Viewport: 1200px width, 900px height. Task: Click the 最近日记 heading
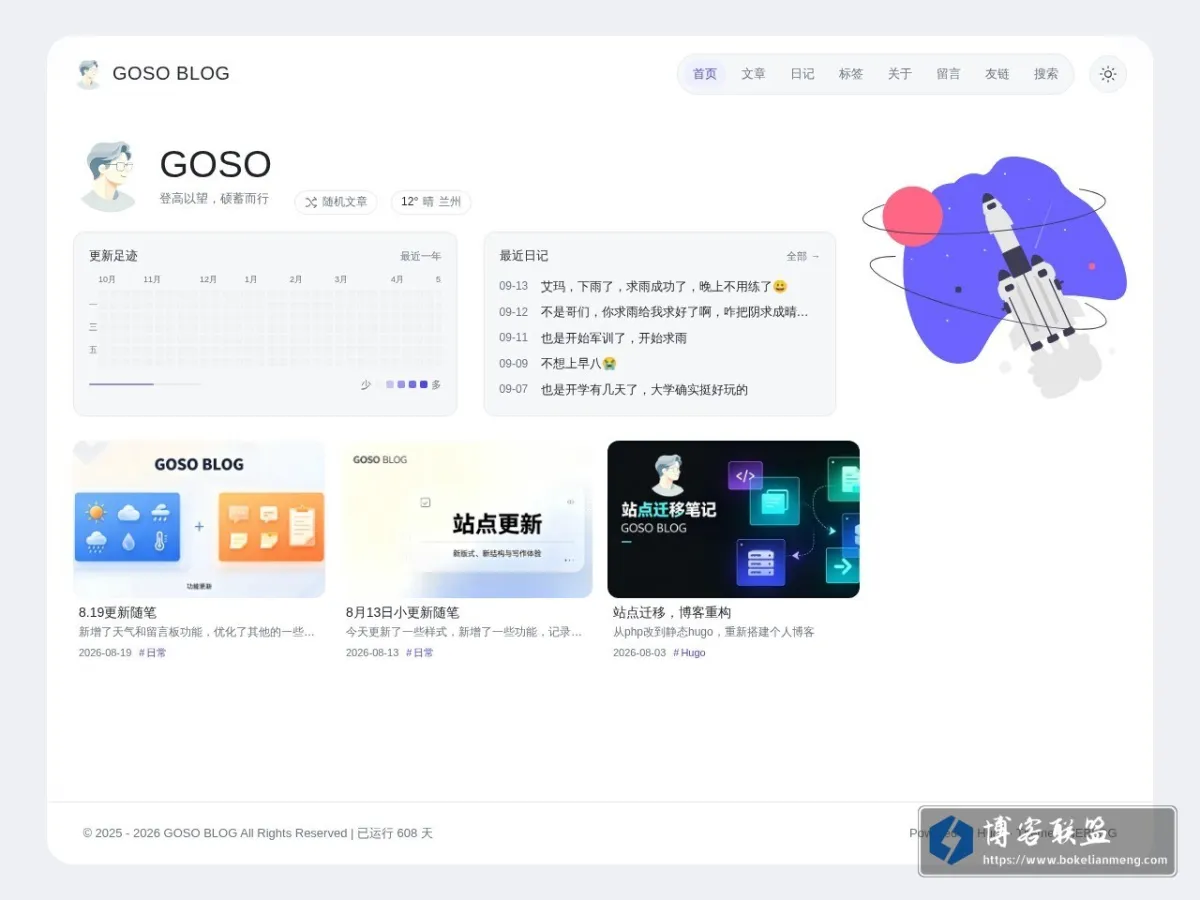524,256
